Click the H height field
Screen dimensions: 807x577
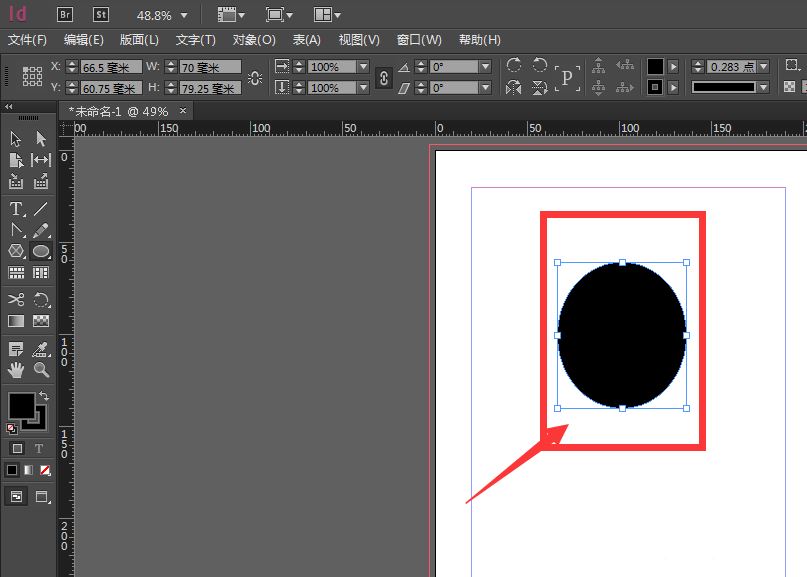(x=210, y=89)
